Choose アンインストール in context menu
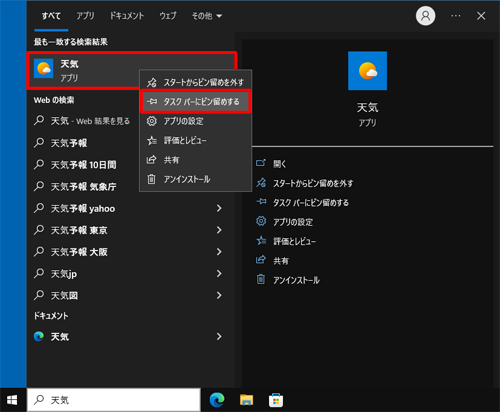The image size is (500, 412). coord(195,179)
